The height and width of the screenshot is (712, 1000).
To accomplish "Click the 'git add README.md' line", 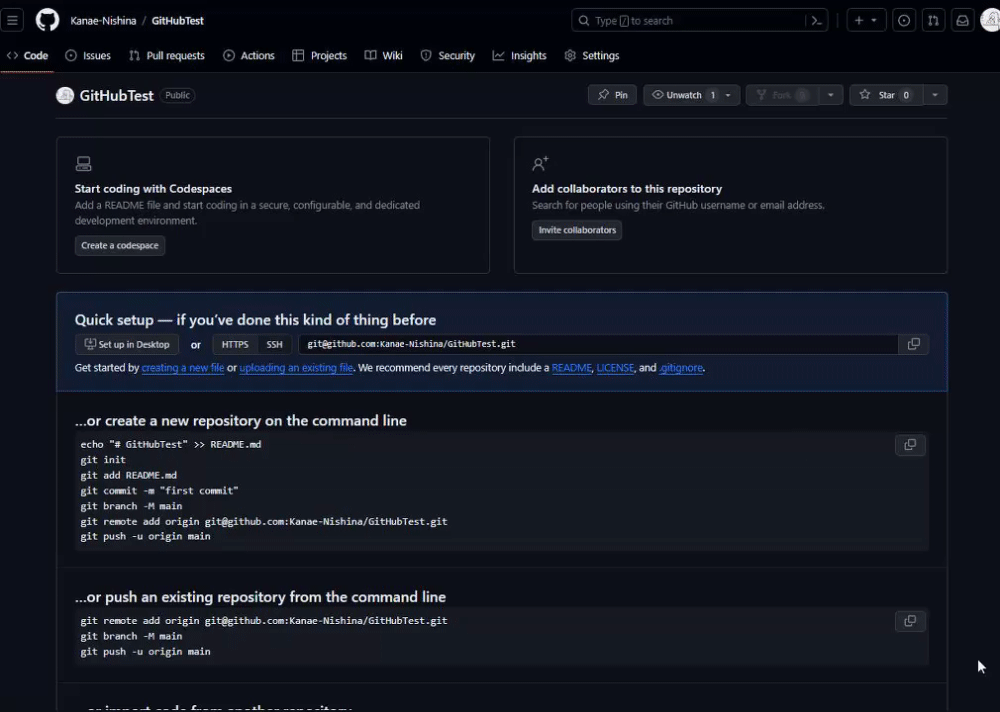I will (x=129, y=475).
